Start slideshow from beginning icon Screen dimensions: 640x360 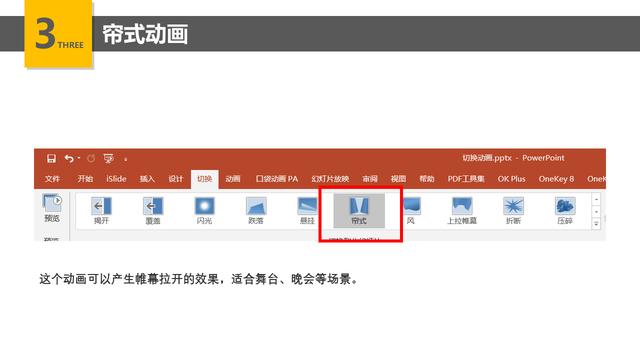click(109, 158)
